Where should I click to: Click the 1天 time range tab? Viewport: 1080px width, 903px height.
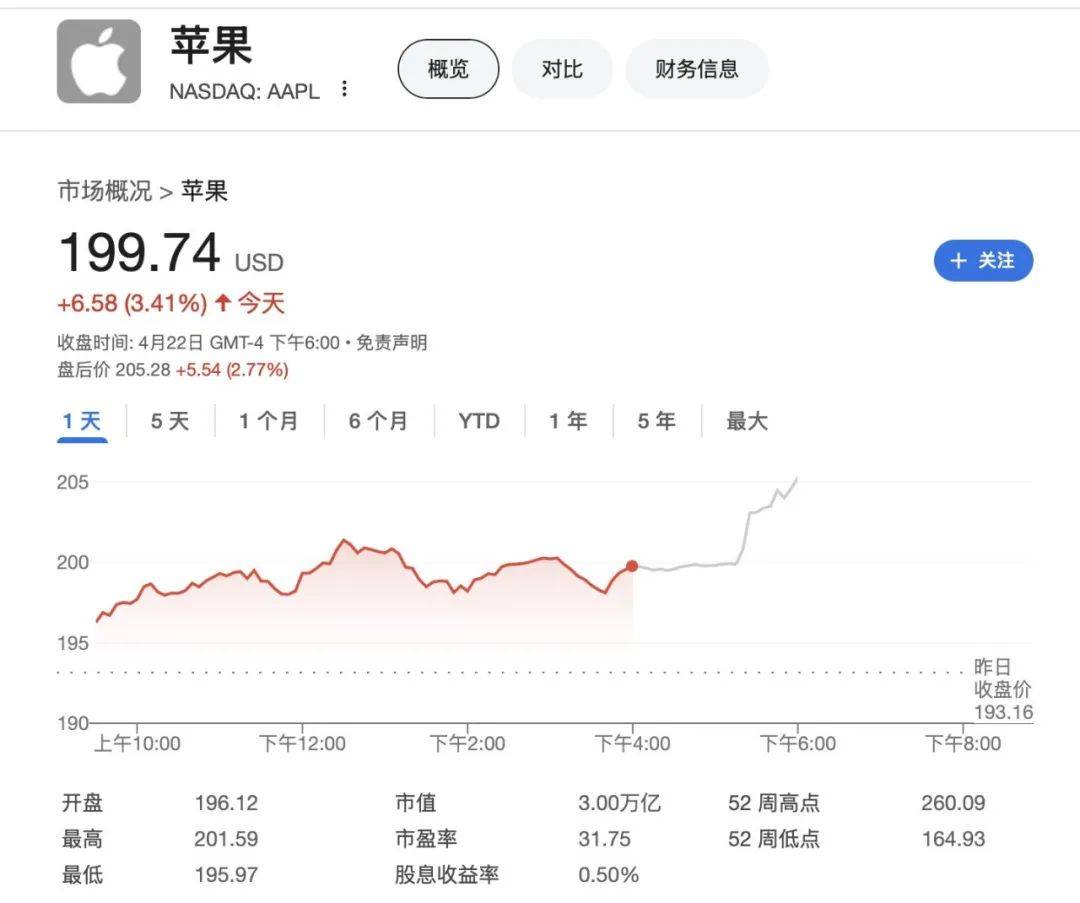pos(80,421)
